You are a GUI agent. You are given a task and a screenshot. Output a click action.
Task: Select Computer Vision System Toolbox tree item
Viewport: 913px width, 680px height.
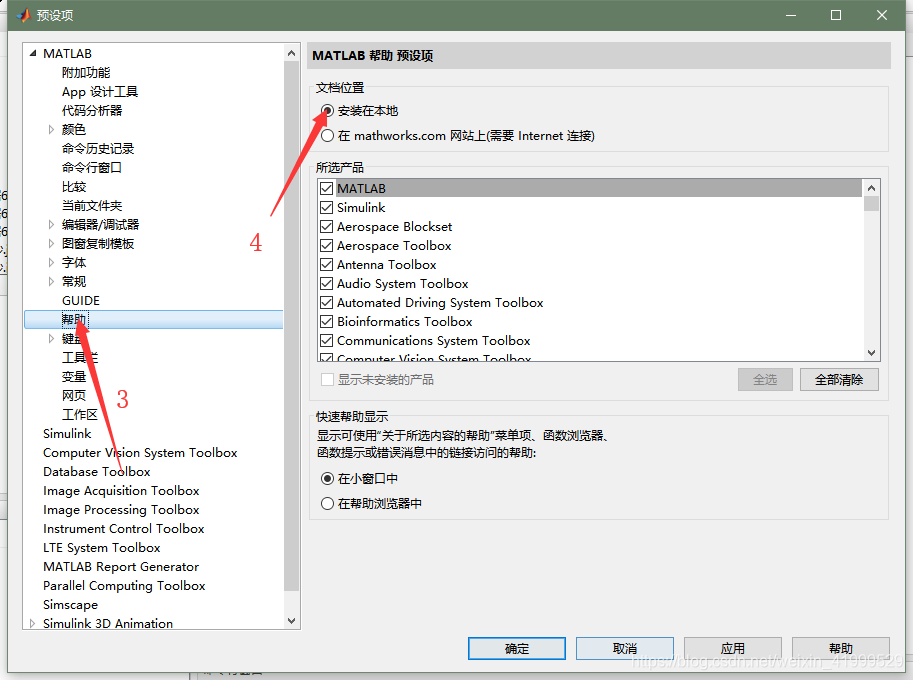140,452
